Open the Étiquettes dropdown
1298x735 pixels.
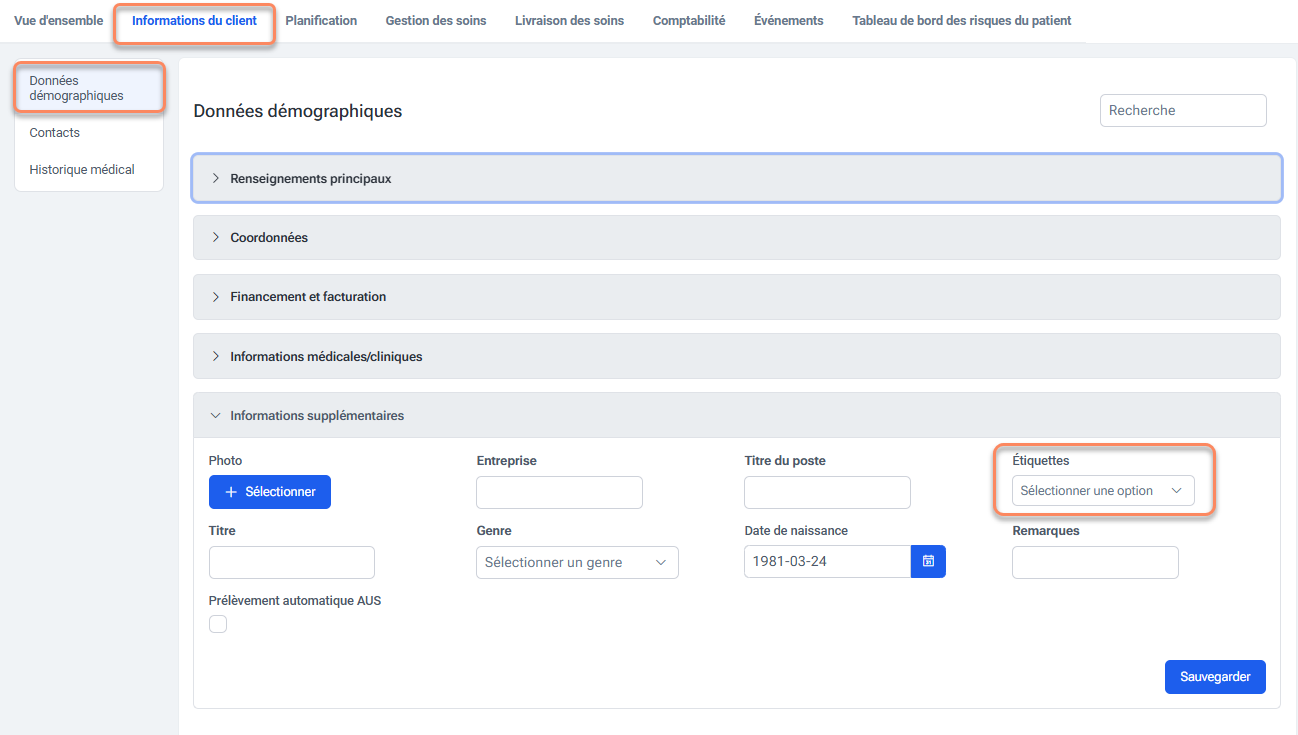[x=1102, y=491]
